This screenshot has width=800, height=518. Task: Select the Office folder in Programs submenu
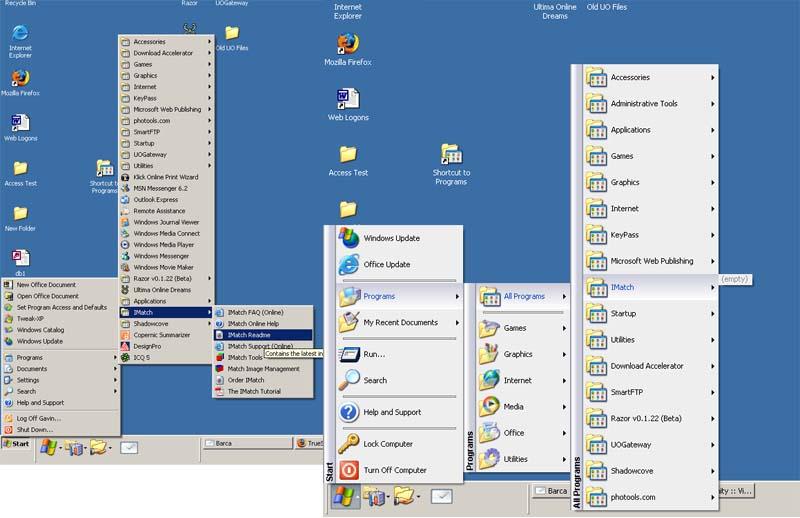tap(523, 433)
